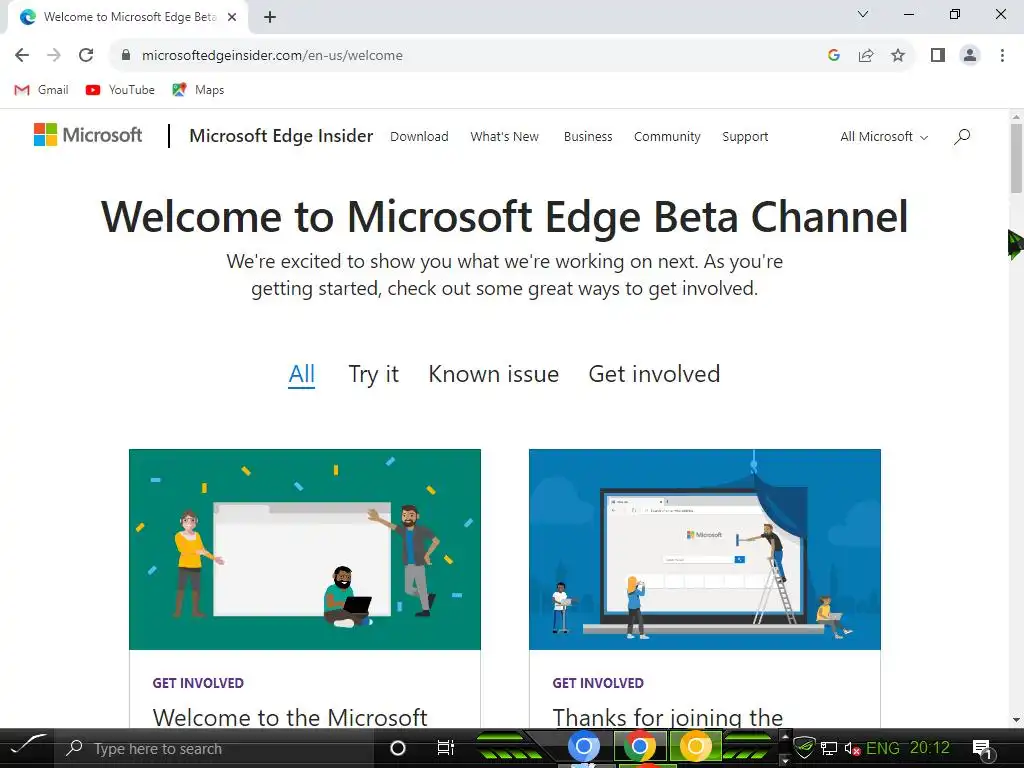1024x768 pixels.
Task: Click the taskbar Type here to search box
Action: tap(214, 748)
